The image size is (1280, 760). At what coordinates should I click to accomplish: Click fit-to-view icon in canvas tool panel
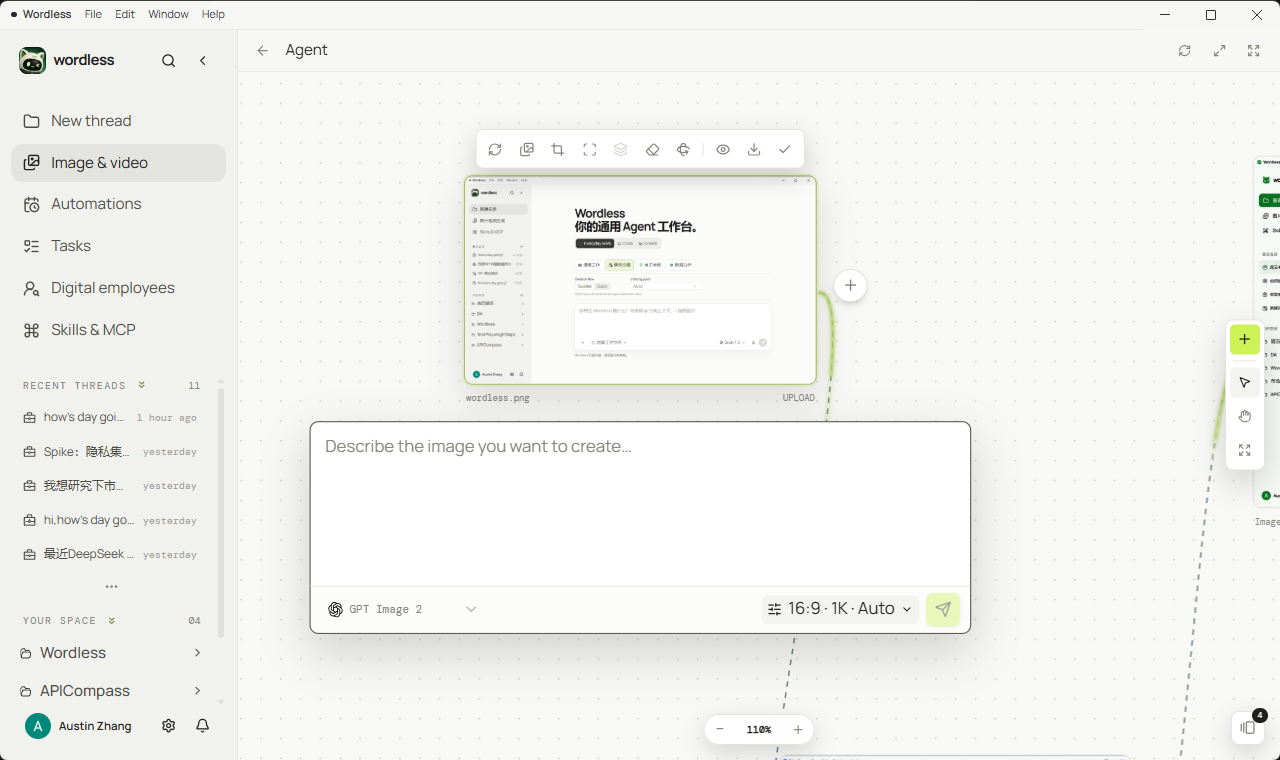[1245, 451]
